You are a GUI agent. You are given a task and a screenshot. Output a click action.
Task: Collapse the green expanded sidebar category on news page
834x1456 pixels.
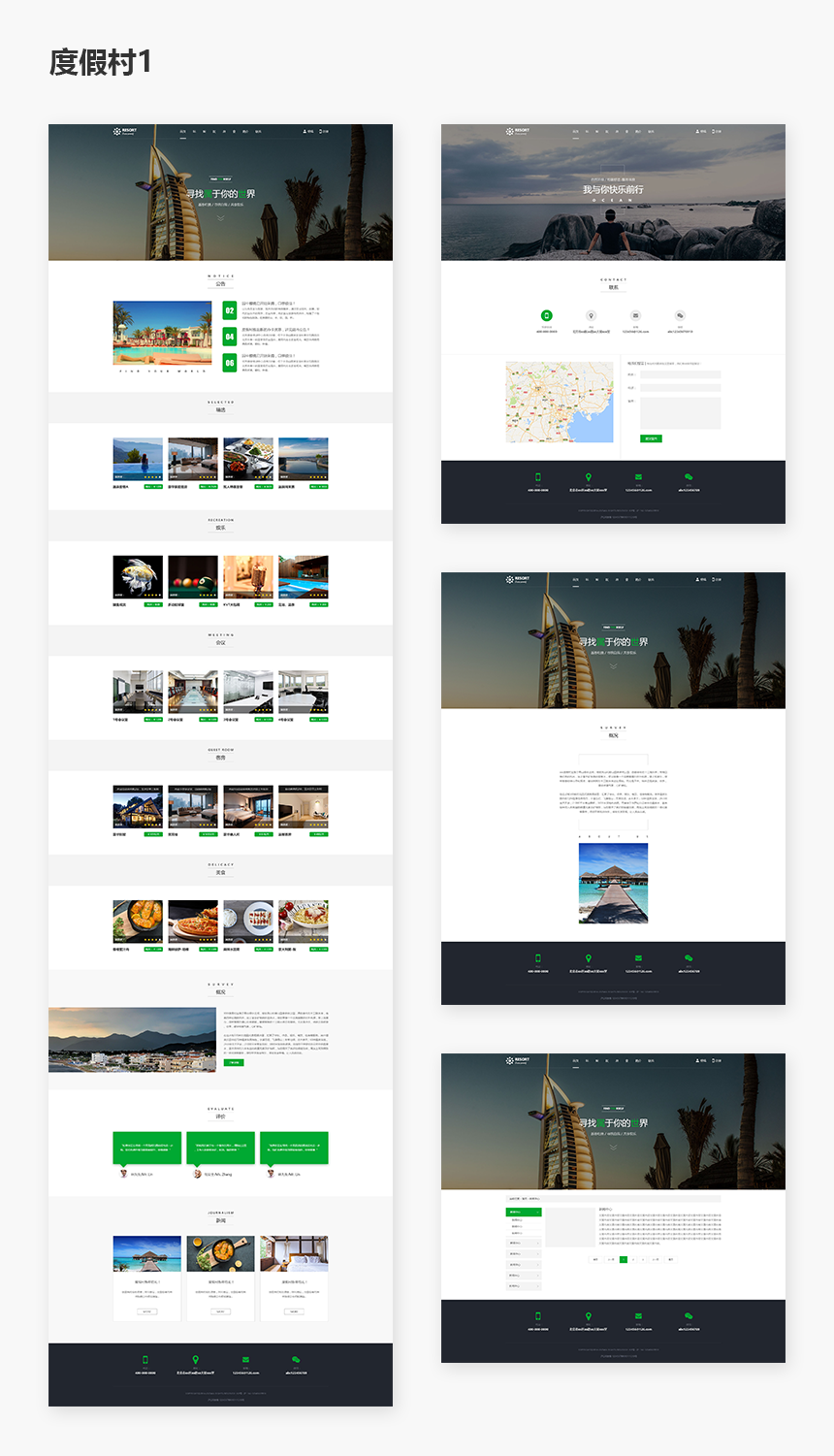pos(524,1212)
